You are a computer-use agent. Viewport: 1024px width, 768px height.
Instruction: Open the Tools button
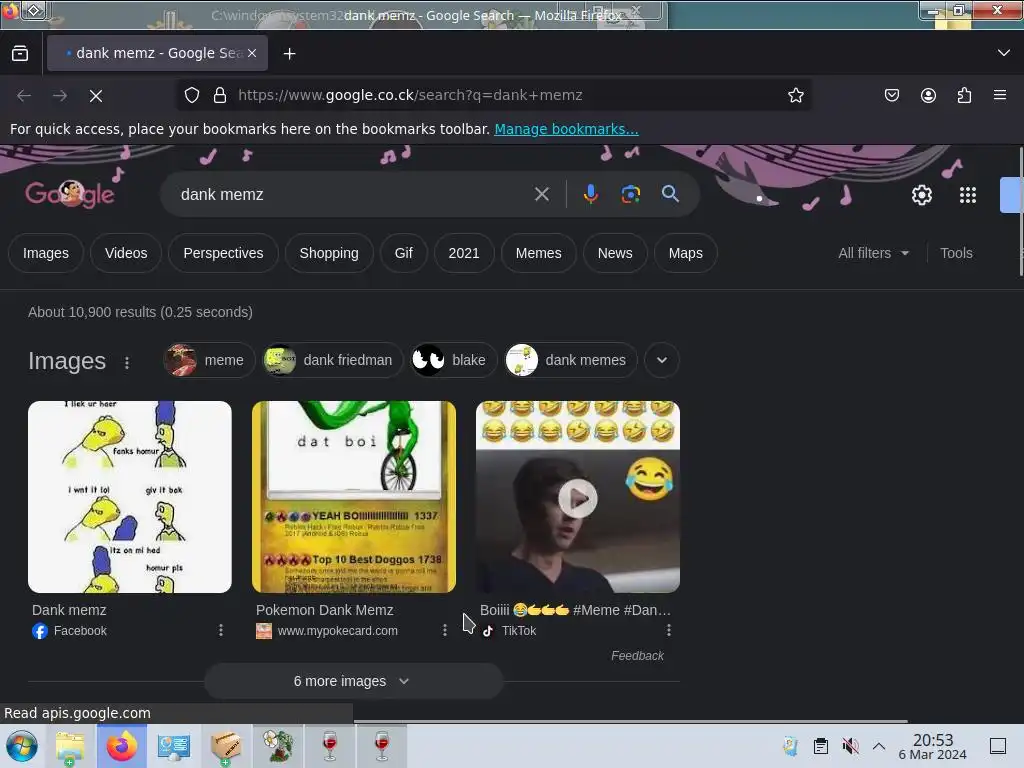coord(956,253)
